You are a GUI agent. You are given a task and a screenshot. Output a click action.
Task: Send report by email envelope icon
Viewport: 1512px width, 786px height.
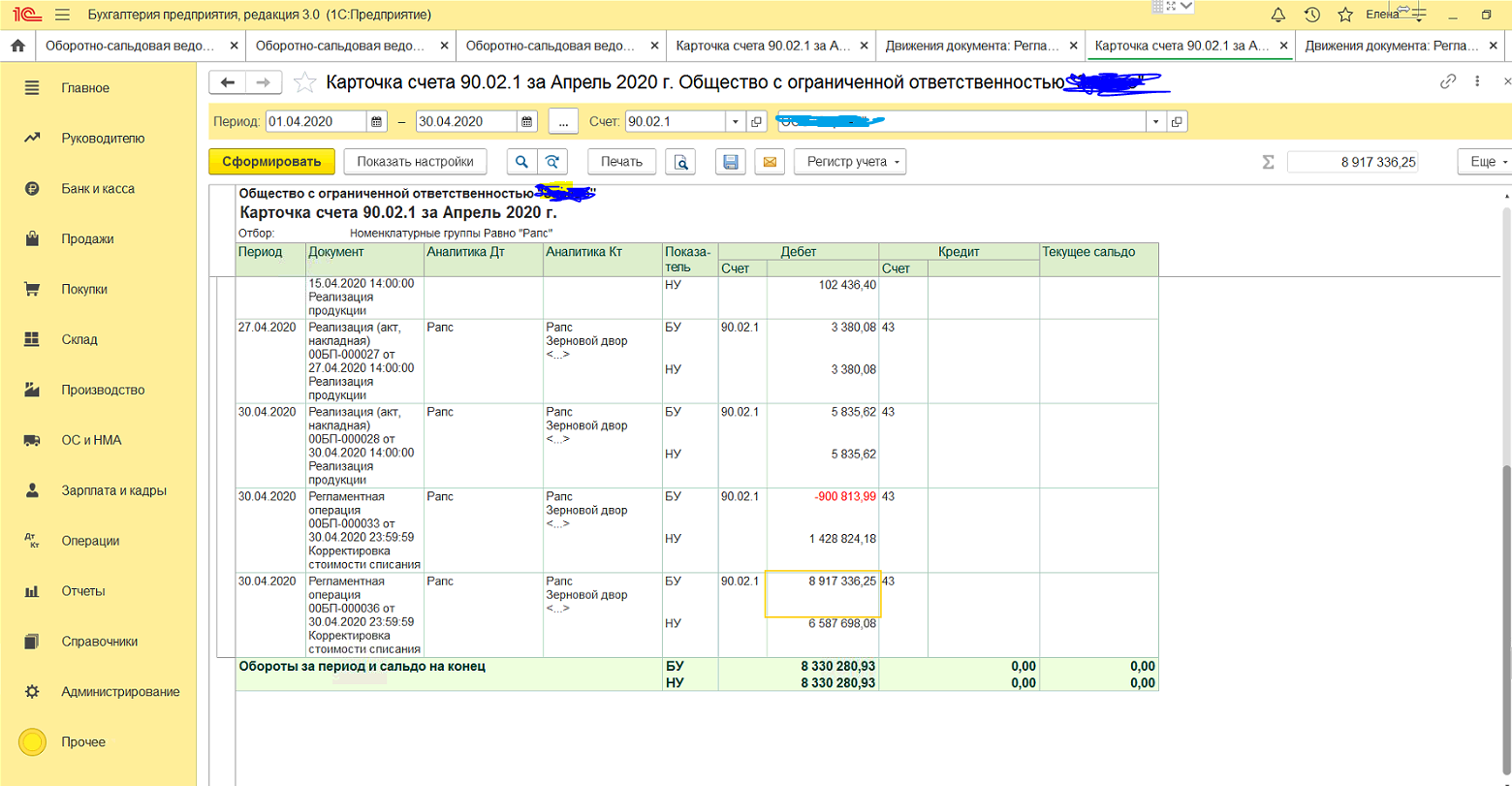(770, 162)
